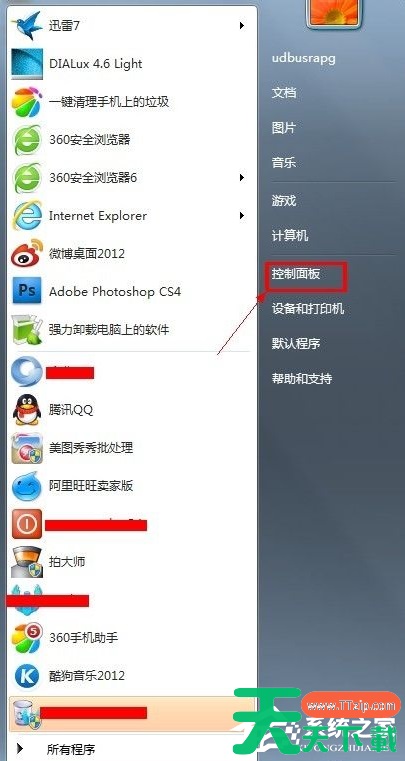Open 美图秀秀批处理 icon

point(27,447)
